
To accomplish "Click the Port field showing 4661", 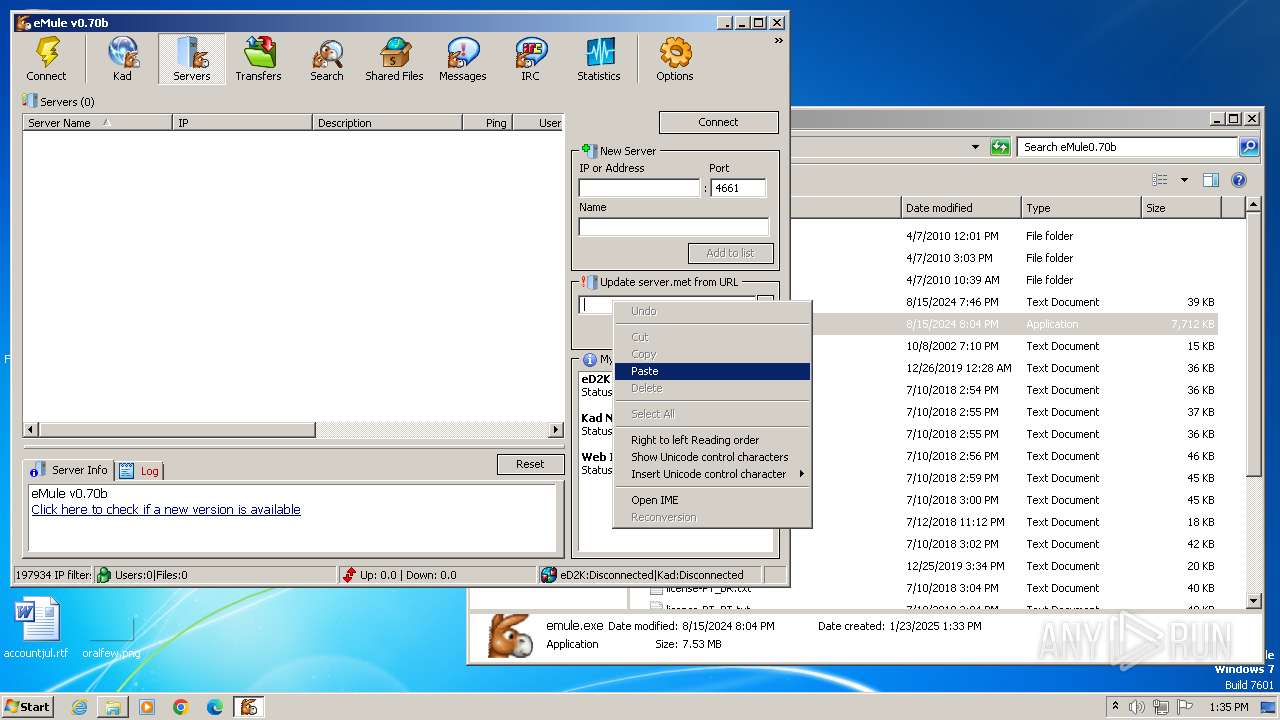I will coord(738,188).
